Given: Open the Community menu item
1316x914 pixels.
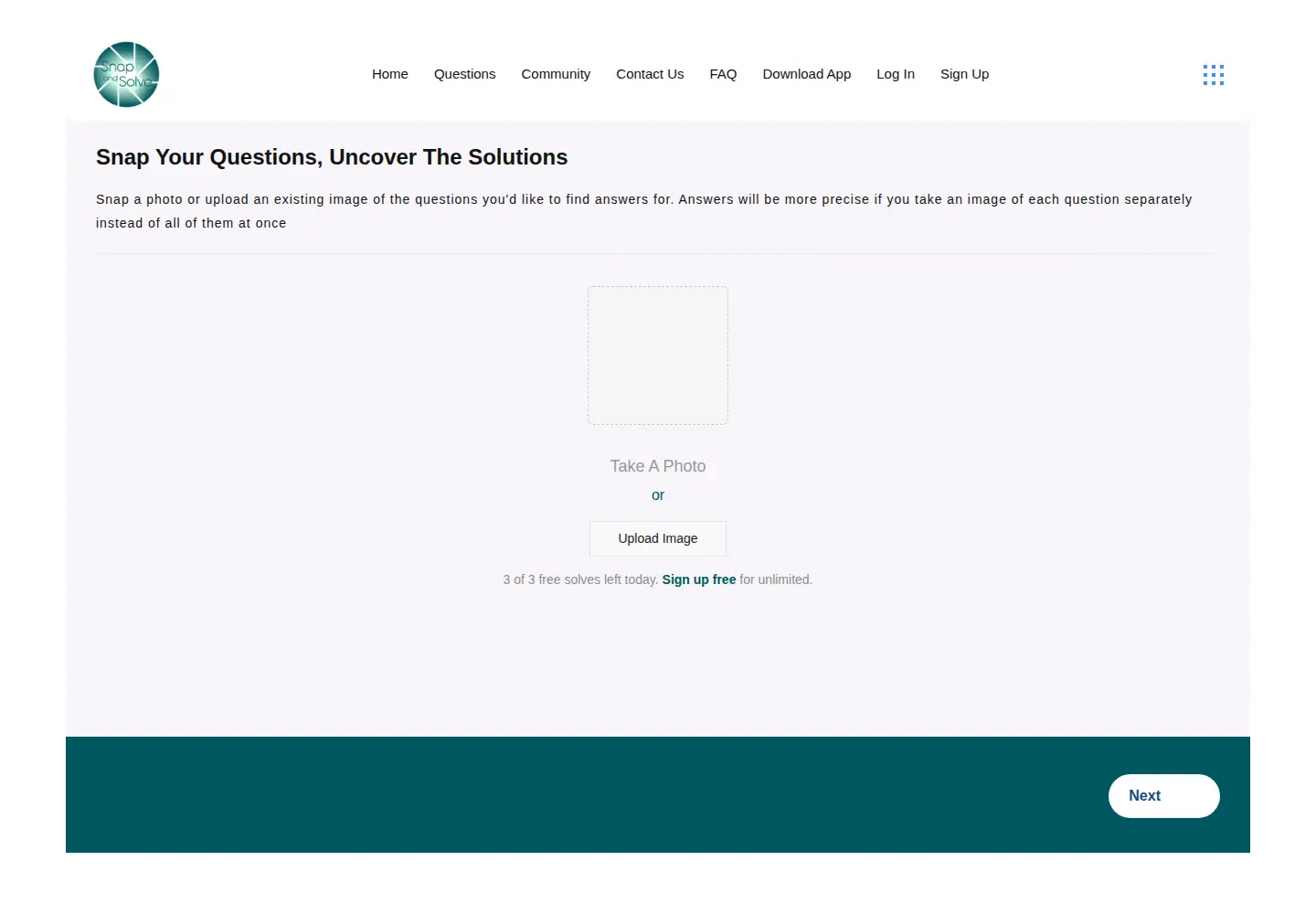Looking at the screenshot, I should click(x=556, y=74).
